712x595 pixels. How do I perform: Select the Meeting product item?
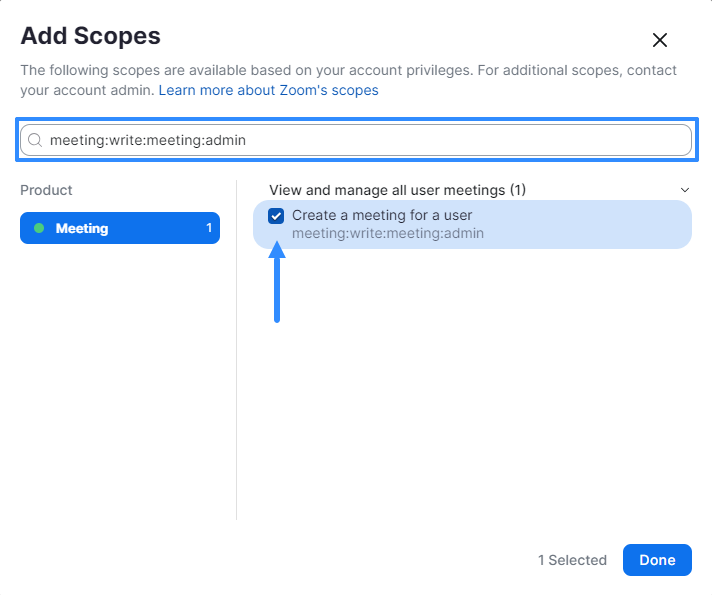(120, 228)
